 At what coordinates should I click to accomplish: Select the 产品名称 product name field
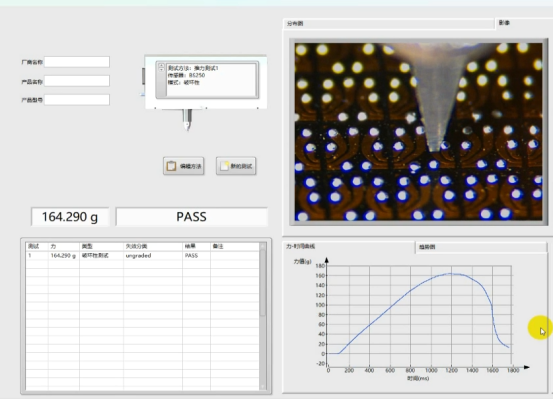77,81
